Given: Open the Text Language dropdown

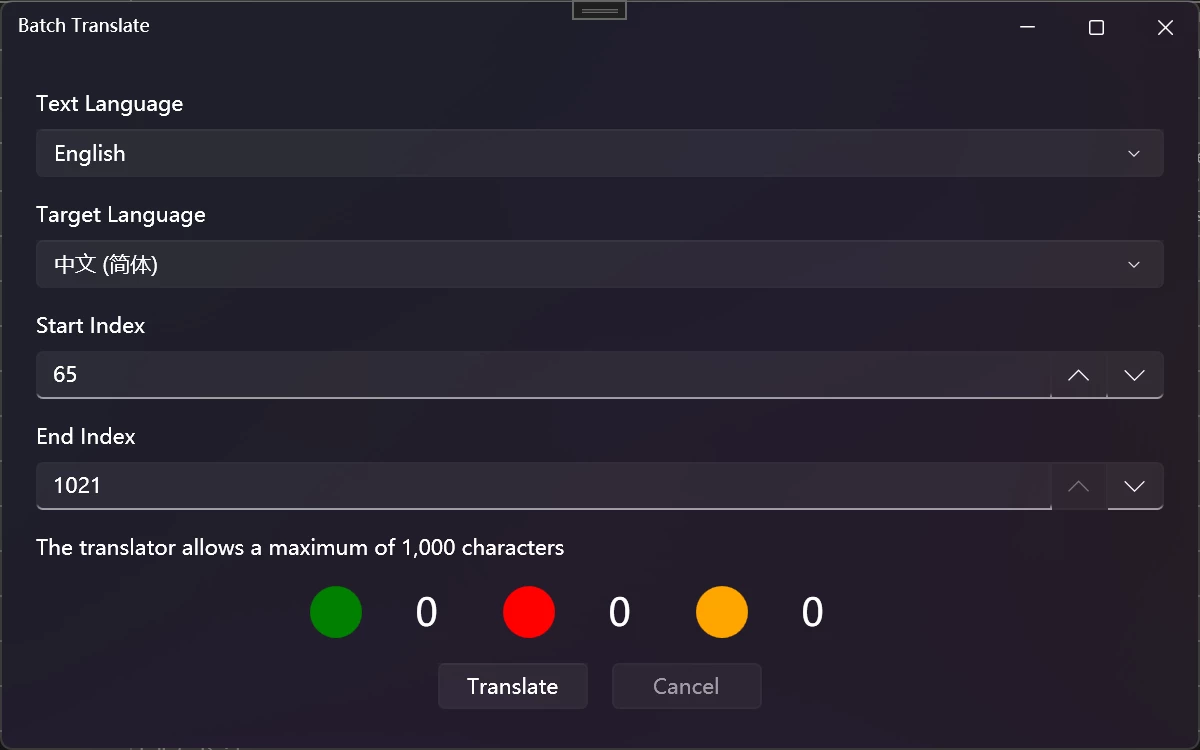Looking at the screenshot, I should [x=600, y=153].
